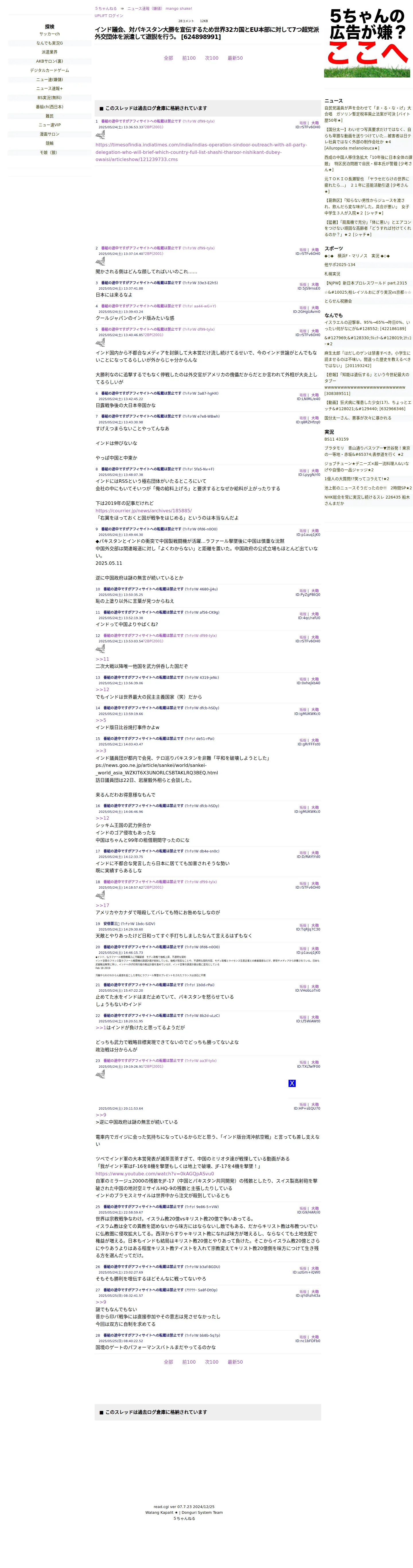Click the avatar icon on post 1
This screenshot has height=1568, width=413.
[x=100, y=135]
